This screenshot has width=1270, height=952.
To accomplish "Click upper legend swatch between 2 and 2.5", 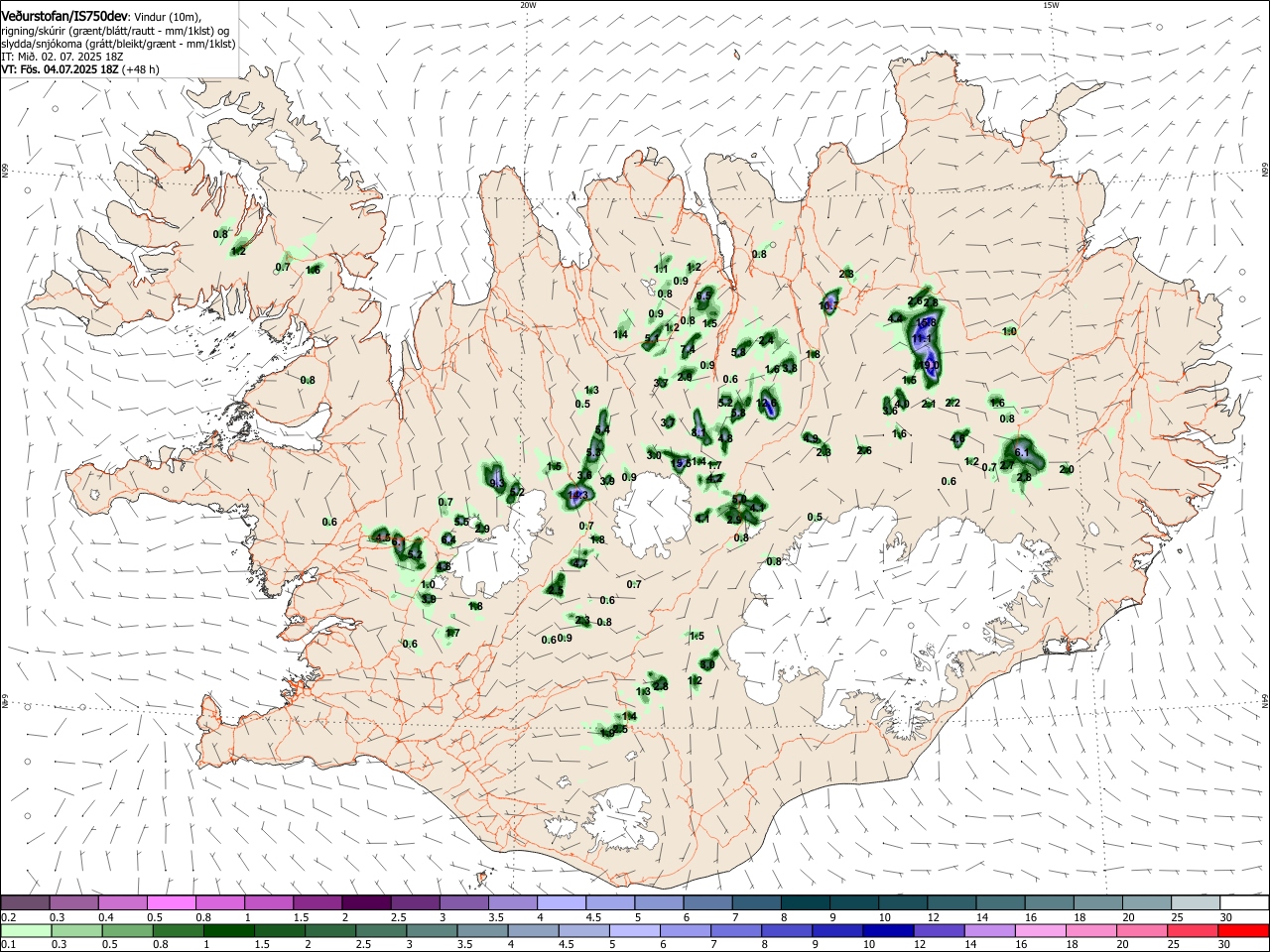I will 365,902.
